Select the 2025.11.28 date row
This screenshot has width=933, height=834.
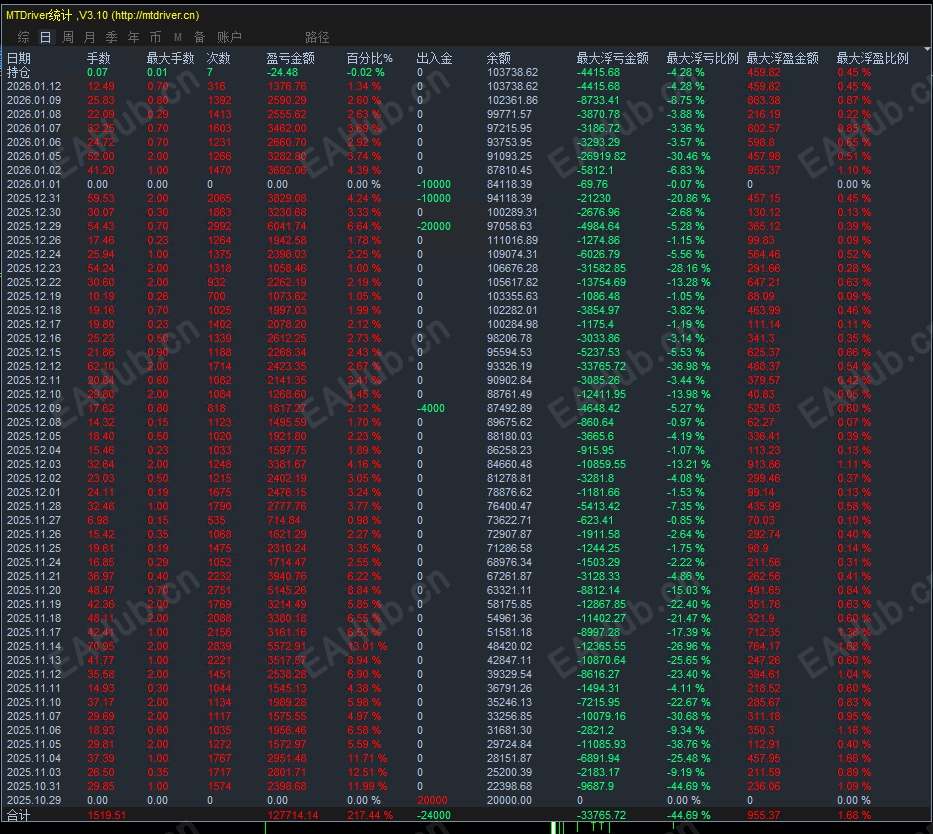(x=34, y=506)
